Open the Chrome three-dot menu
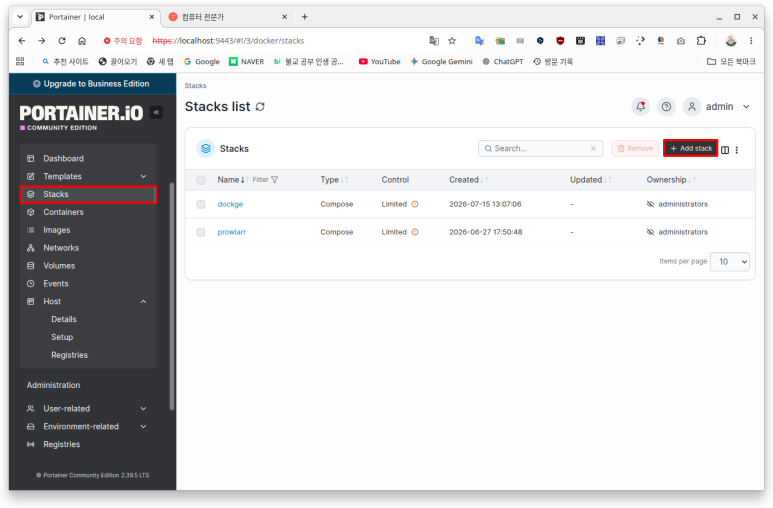Viewport: 773px width, 508px height. (x=751, y=41)
